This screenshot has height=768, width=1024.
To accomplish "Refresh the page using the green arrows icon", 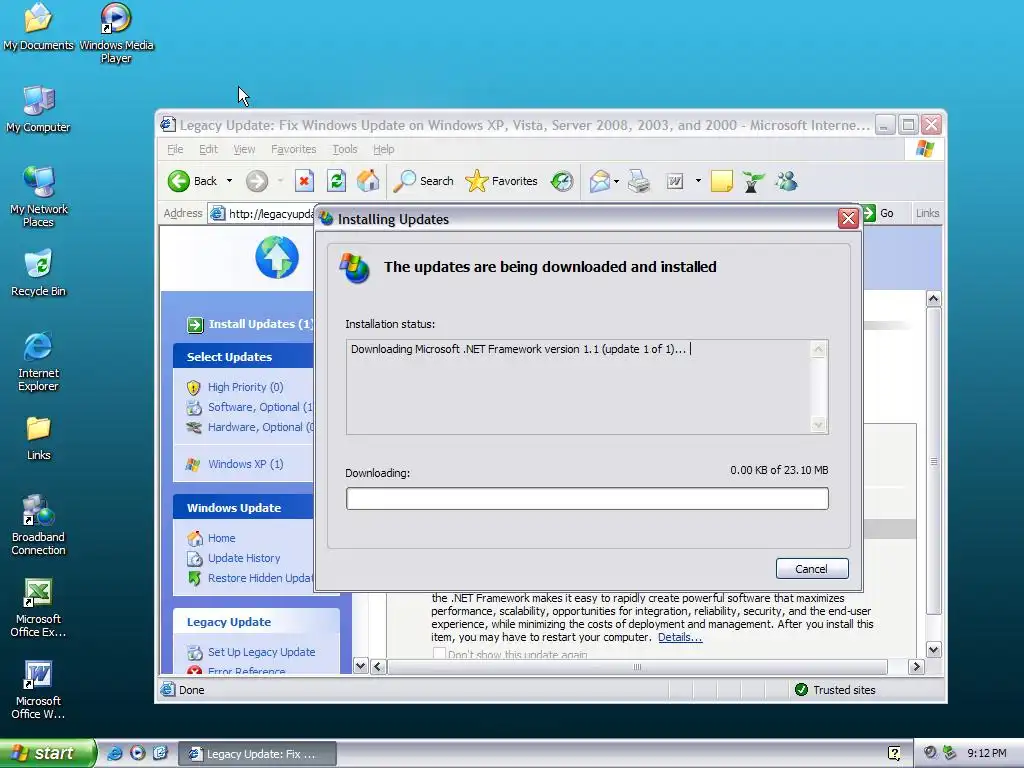I will 336,181.
